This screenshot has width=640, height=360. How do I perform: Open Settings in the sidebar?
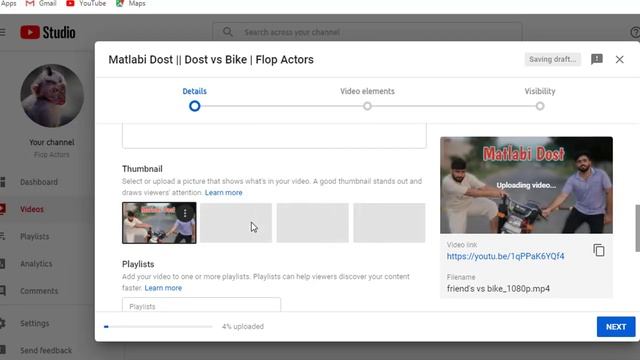(35, 323)
